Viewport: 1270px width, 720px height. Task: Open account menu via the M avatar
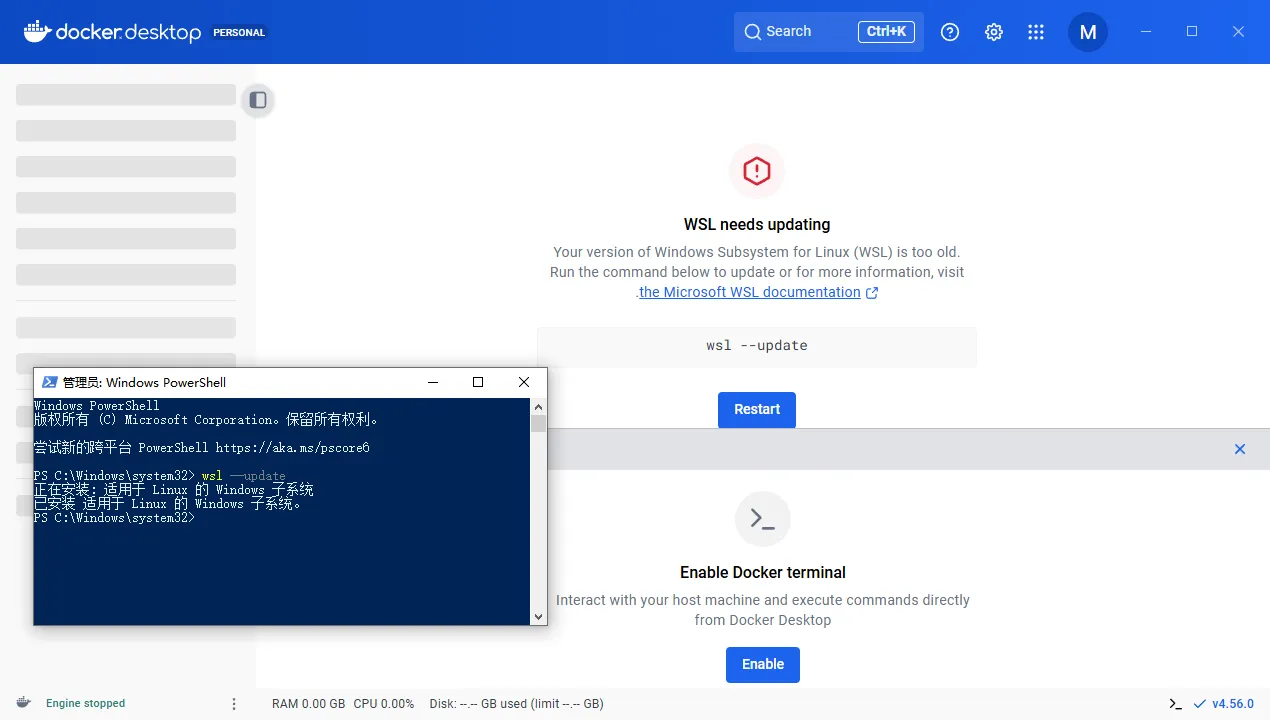click(1088, 31)
